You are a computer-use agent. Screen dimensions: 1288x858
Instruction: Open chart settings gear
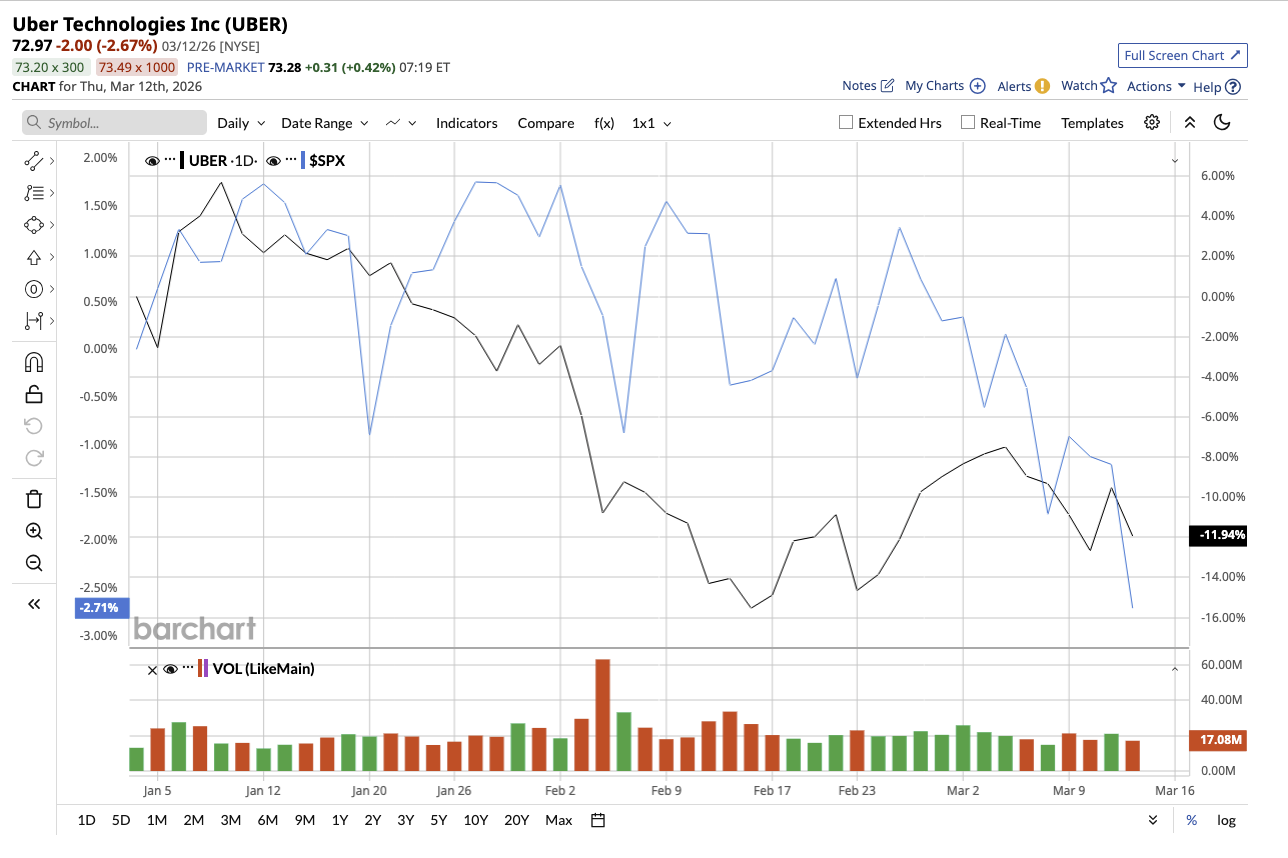coord(1152,122)
